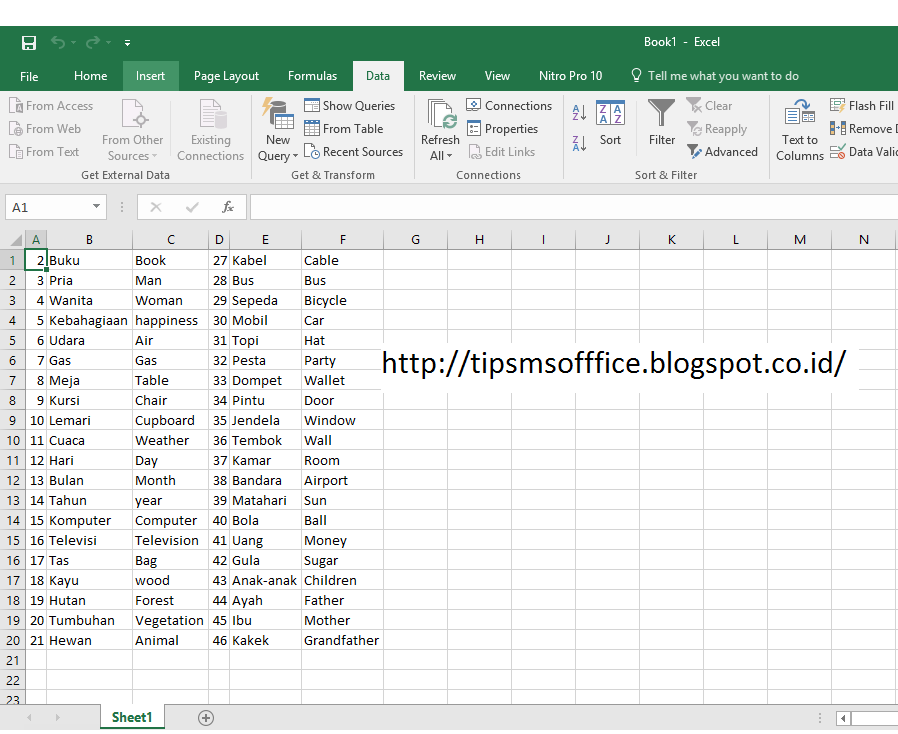
Task: Sort data A to Z
Action: [578, 112]
